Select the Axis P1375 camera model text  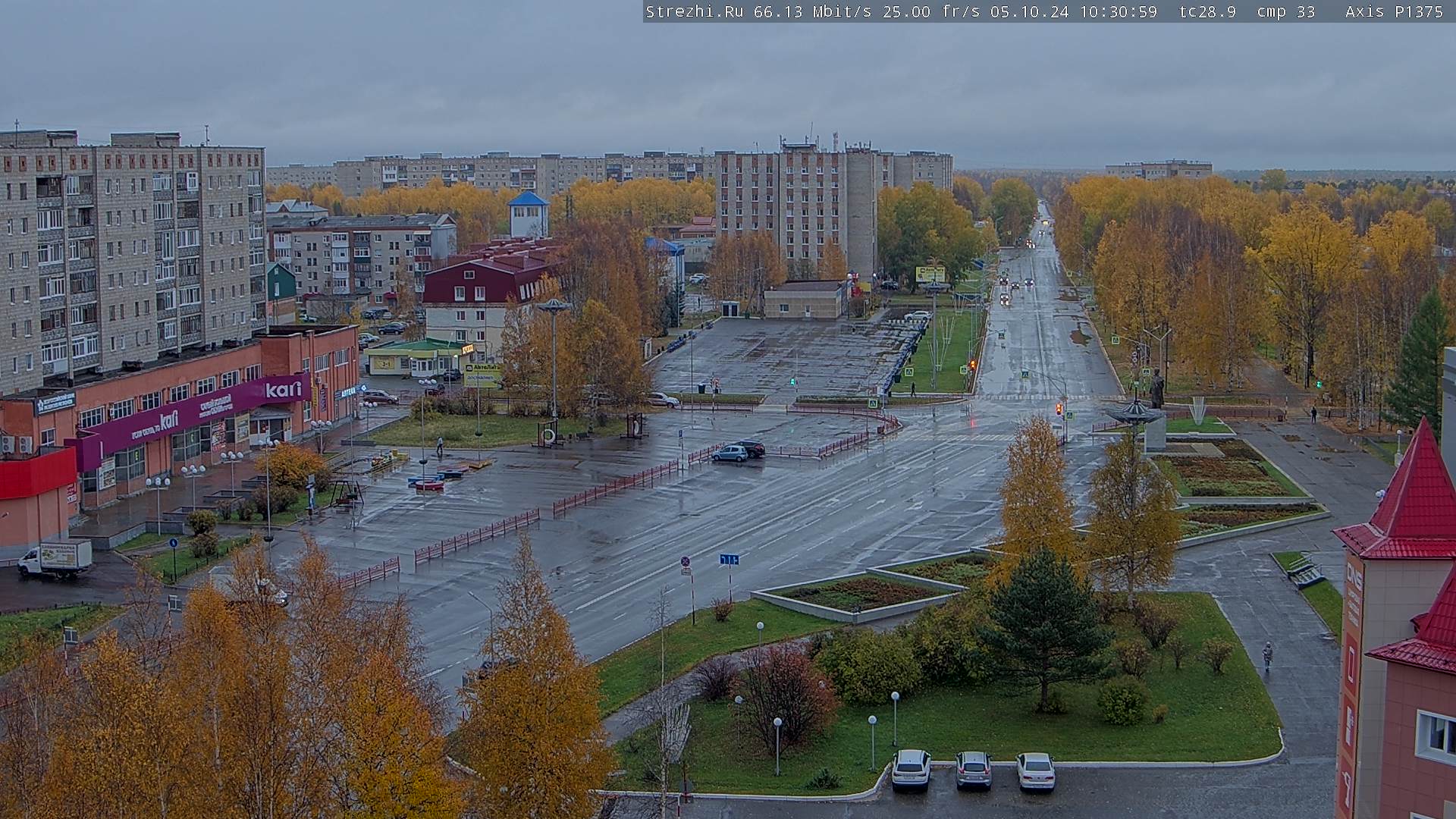1394,11
